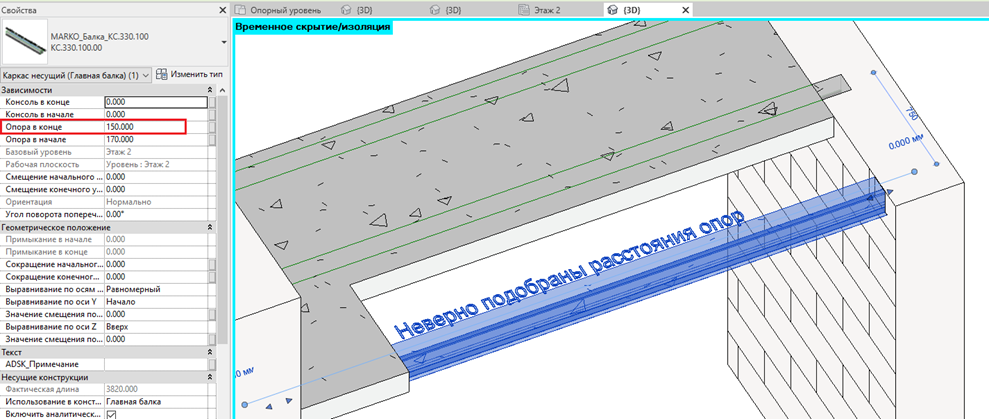
Task: Click associate button for ADSK_Примечание row
Action: [213, 365]
